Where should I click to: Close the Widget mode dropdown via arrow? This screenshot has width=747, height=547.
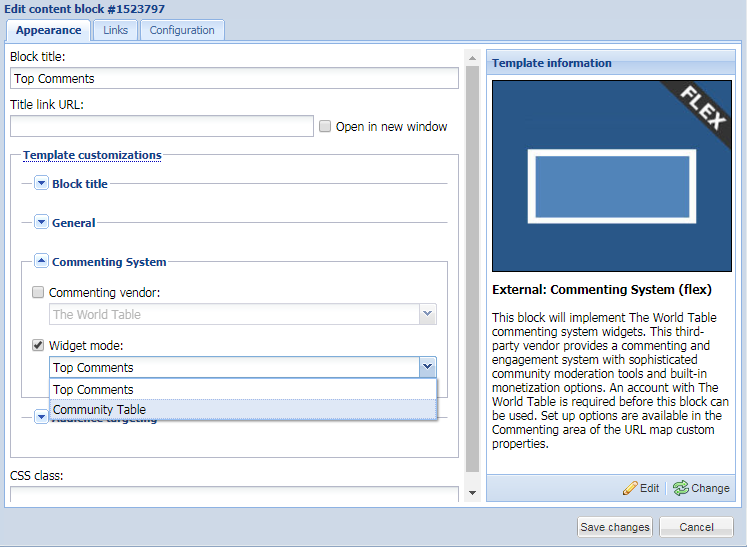pyautogui.click(x=428, y=367)
